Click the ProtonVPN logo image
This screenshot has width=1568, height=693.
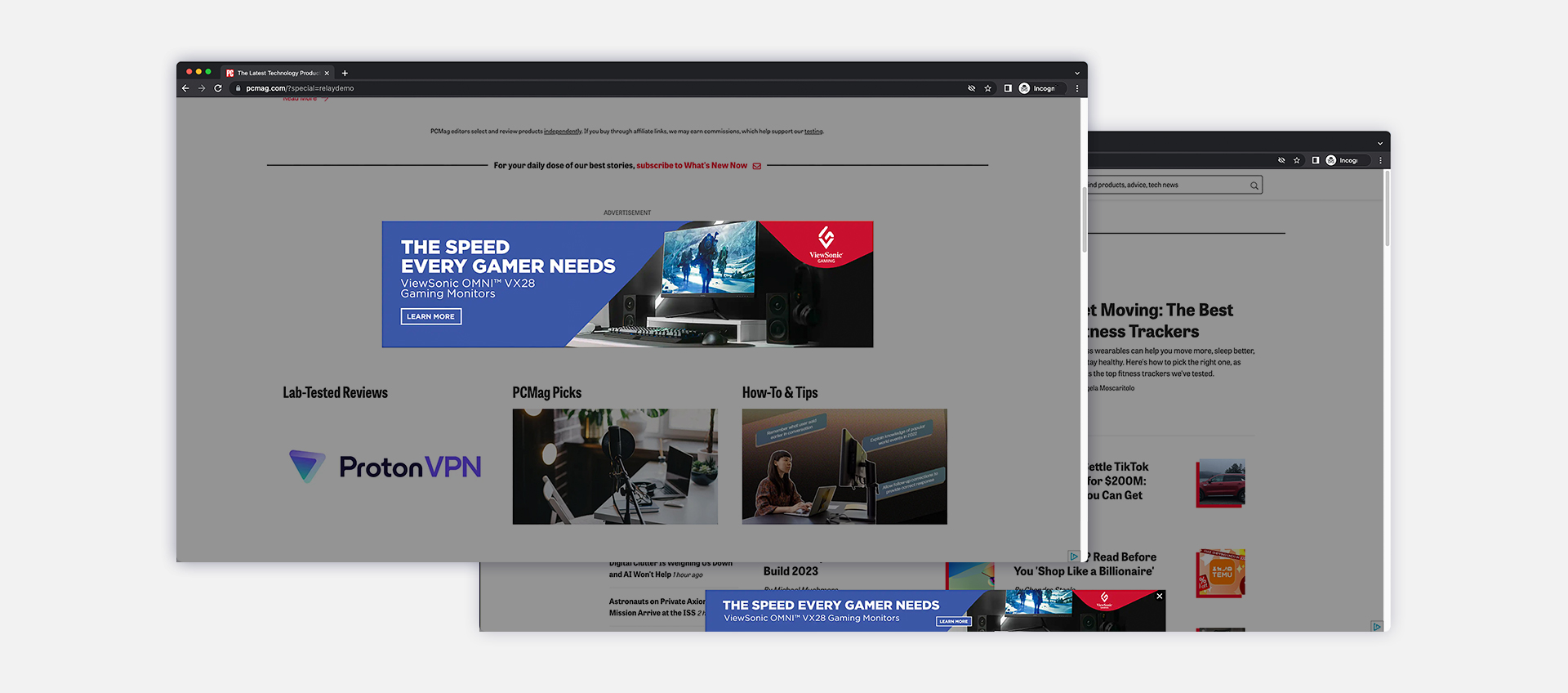(385, 467)
